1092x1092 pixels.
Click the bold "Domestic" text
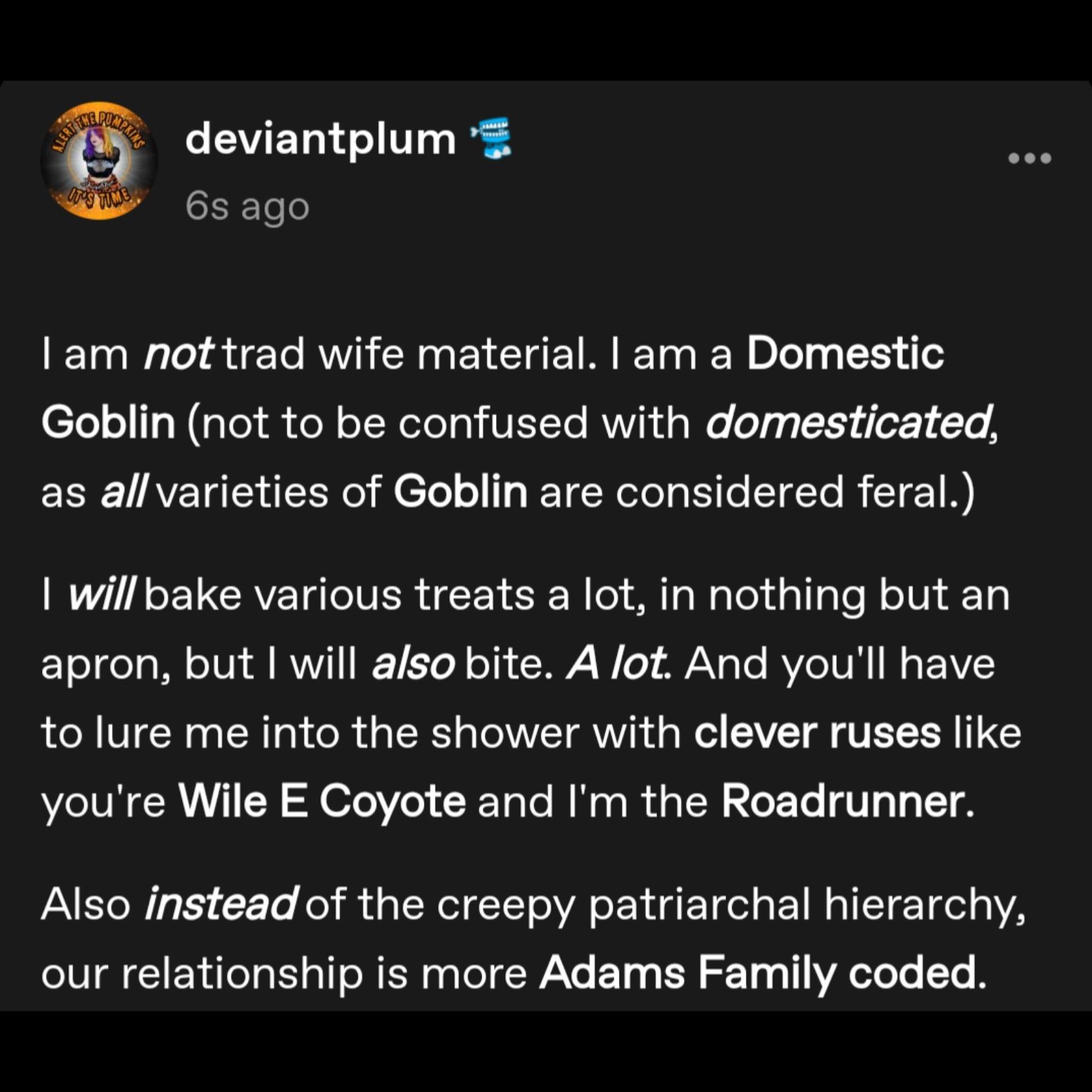pos(845,354)
